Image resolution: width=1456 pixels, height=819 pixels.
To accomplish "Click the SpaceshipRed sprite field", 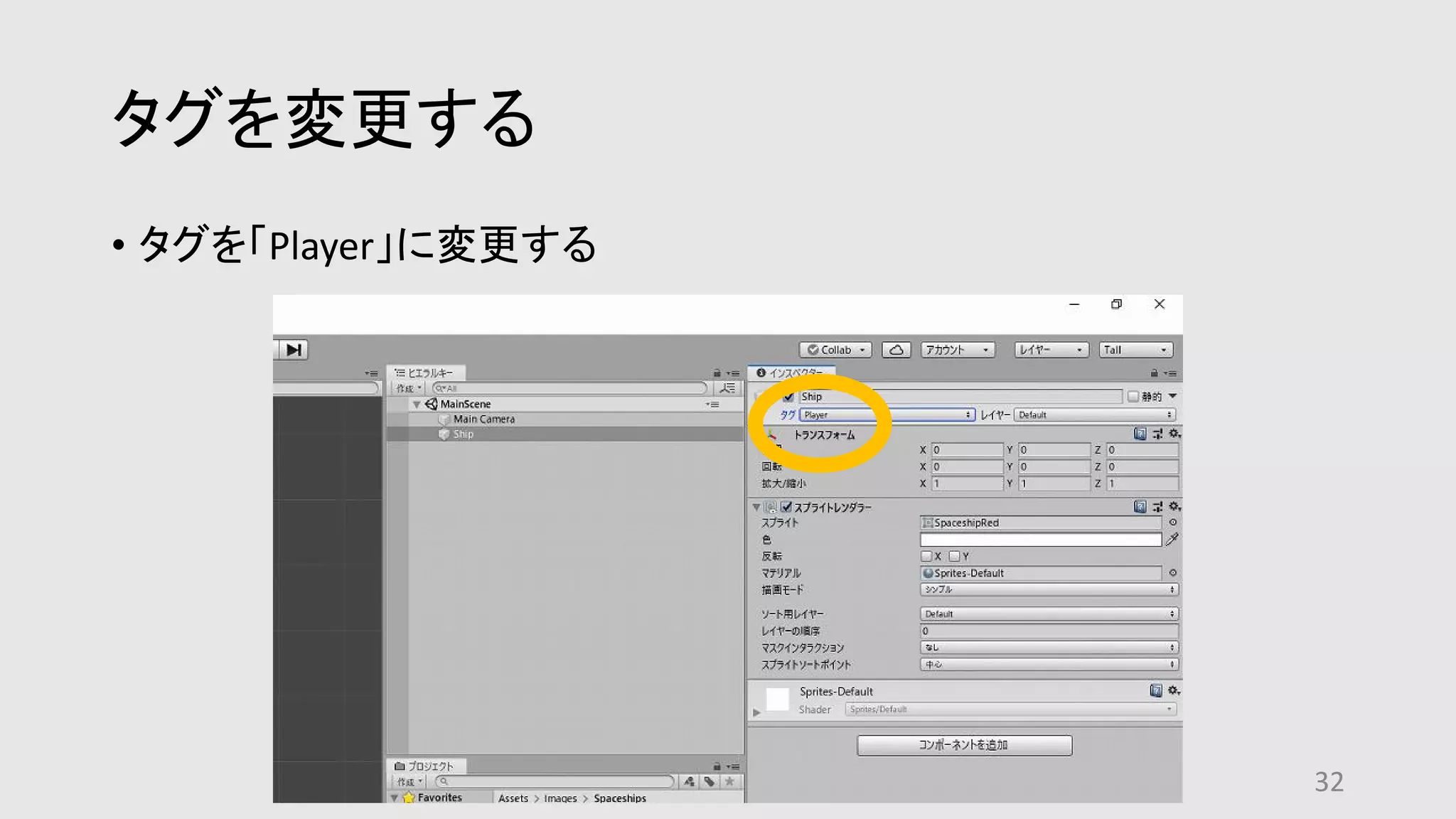I will (1041, 523).
